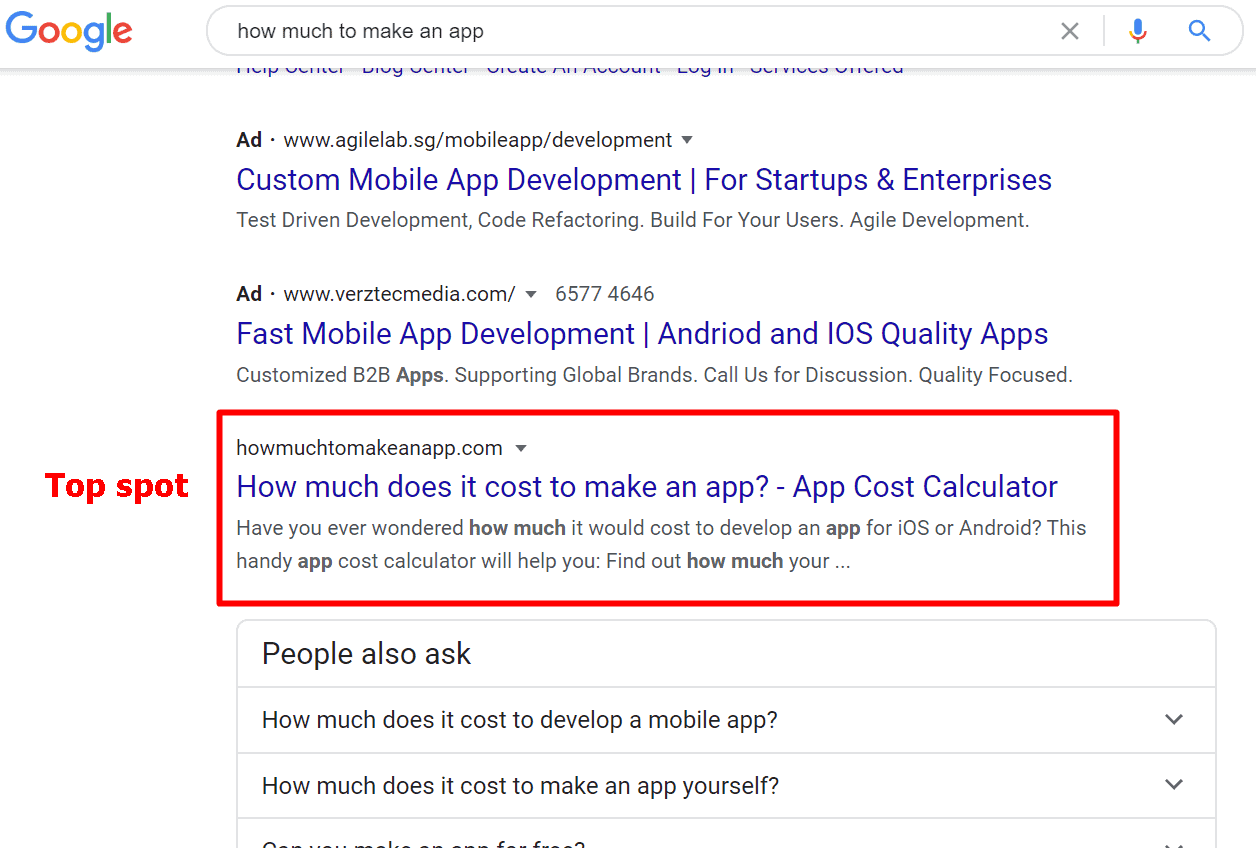Image resolution: width=1256 pixels, height=848 pixels.
Task: Submit search with magnifying glass icon
Action: [1200, 31]
